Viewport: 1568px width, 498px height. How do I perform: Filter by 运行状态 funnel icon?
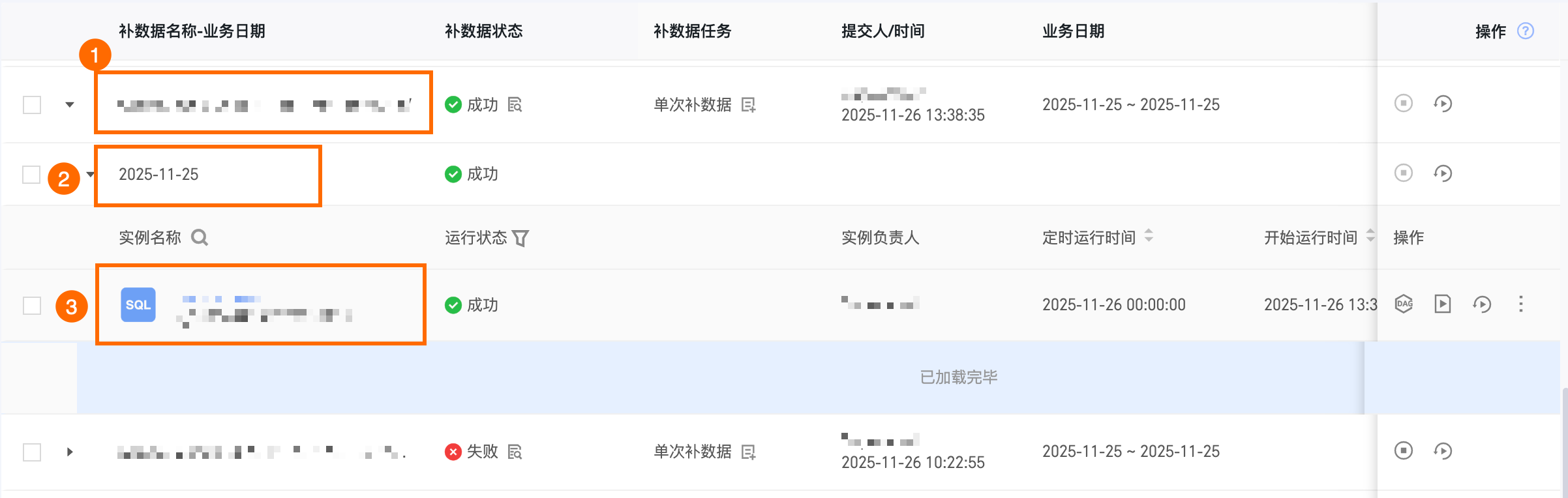520,238
